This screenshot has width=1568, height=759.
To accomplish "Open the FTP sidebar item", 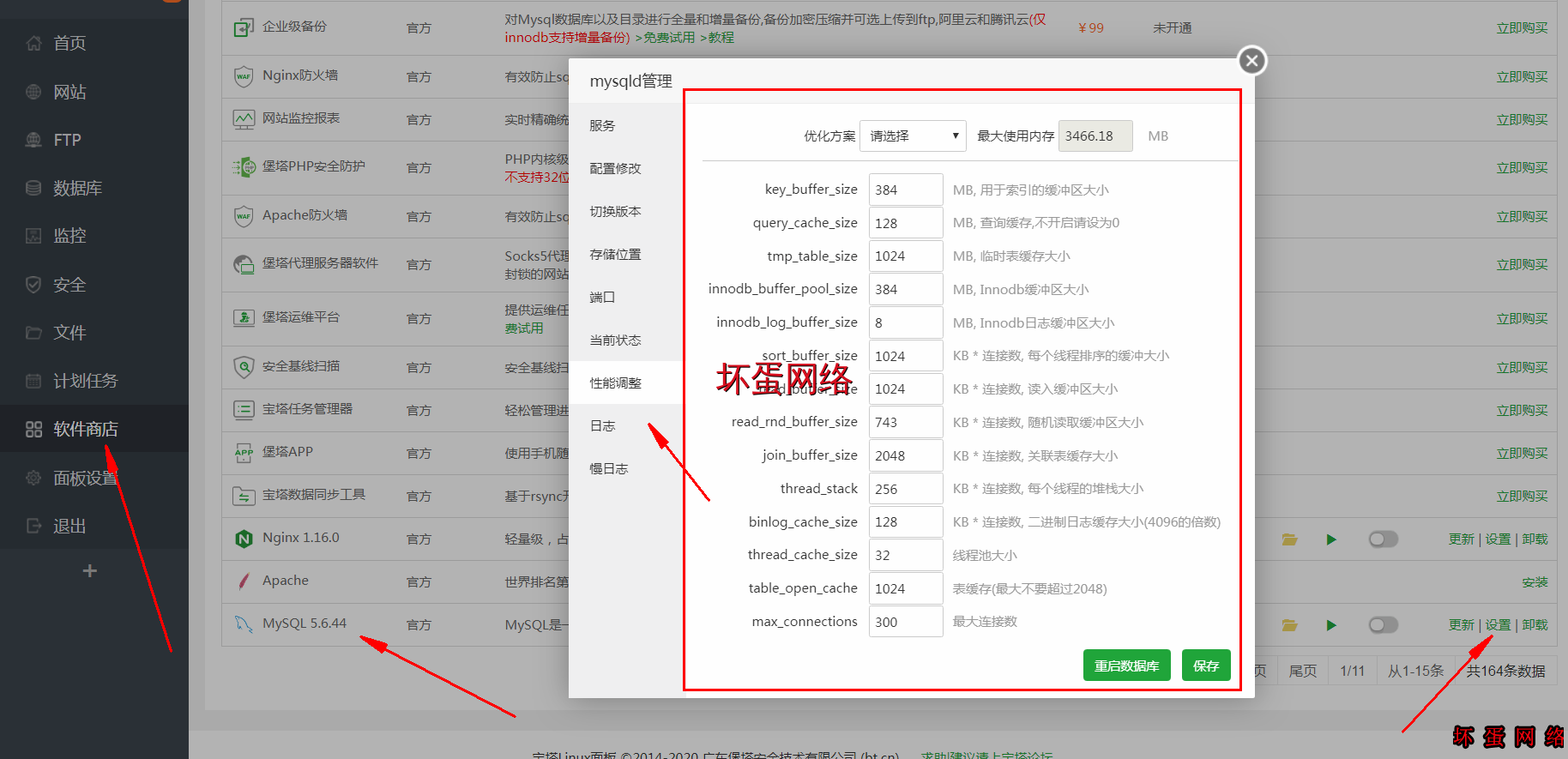I will tap(67, 140).
